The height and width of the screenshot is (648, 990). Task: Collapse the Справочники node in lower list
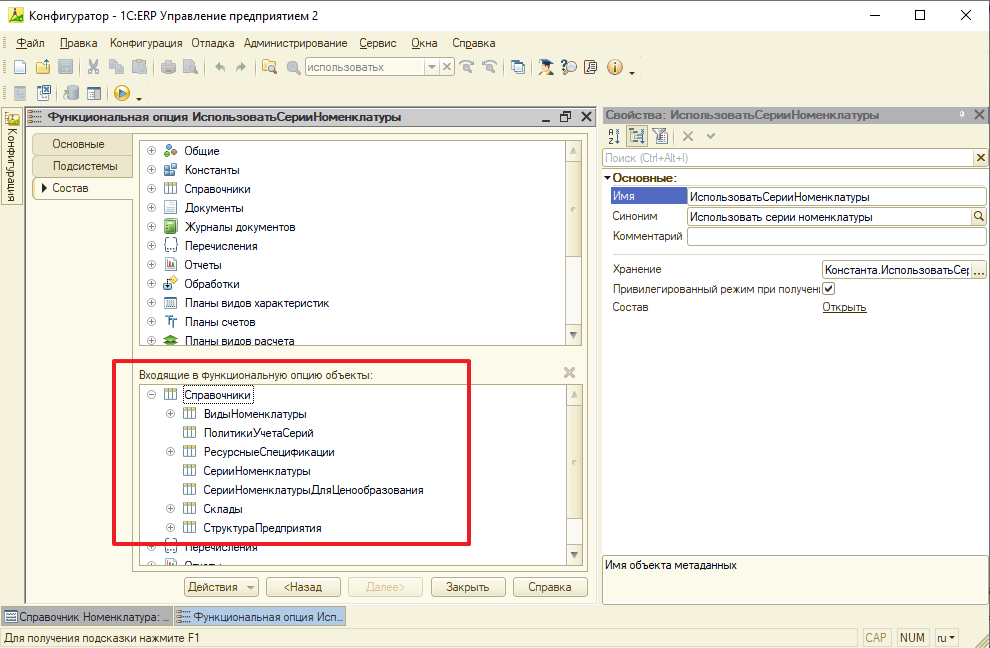pos(151,395)
